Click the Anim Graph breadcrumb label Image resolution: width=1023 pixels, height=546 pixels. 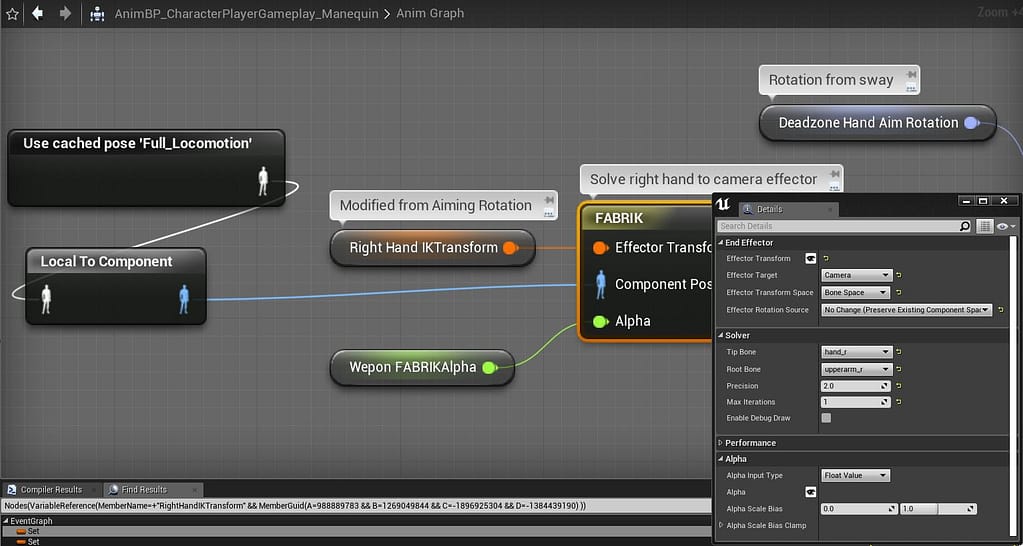pyautogui.click(x=430, y=14)
